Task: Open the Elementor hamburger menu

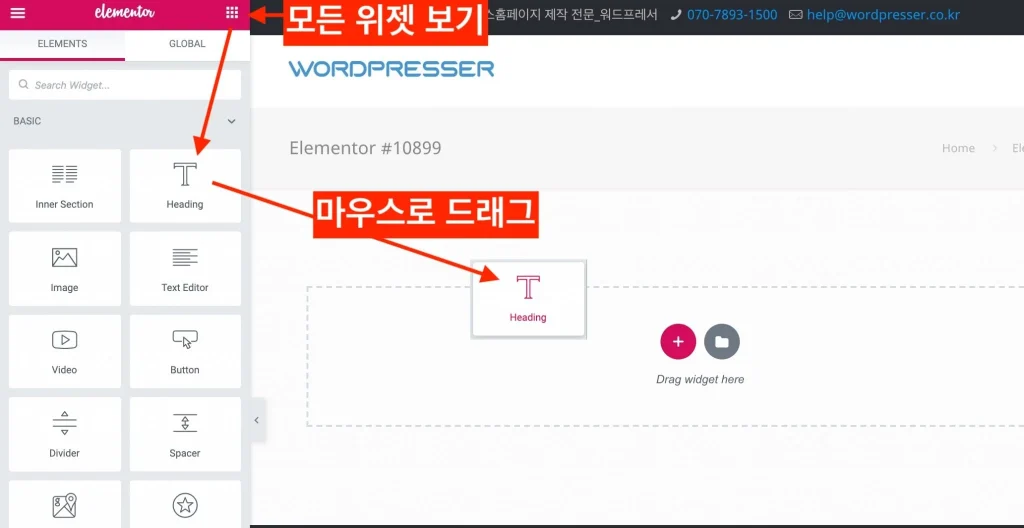Action: coord(18,13)
